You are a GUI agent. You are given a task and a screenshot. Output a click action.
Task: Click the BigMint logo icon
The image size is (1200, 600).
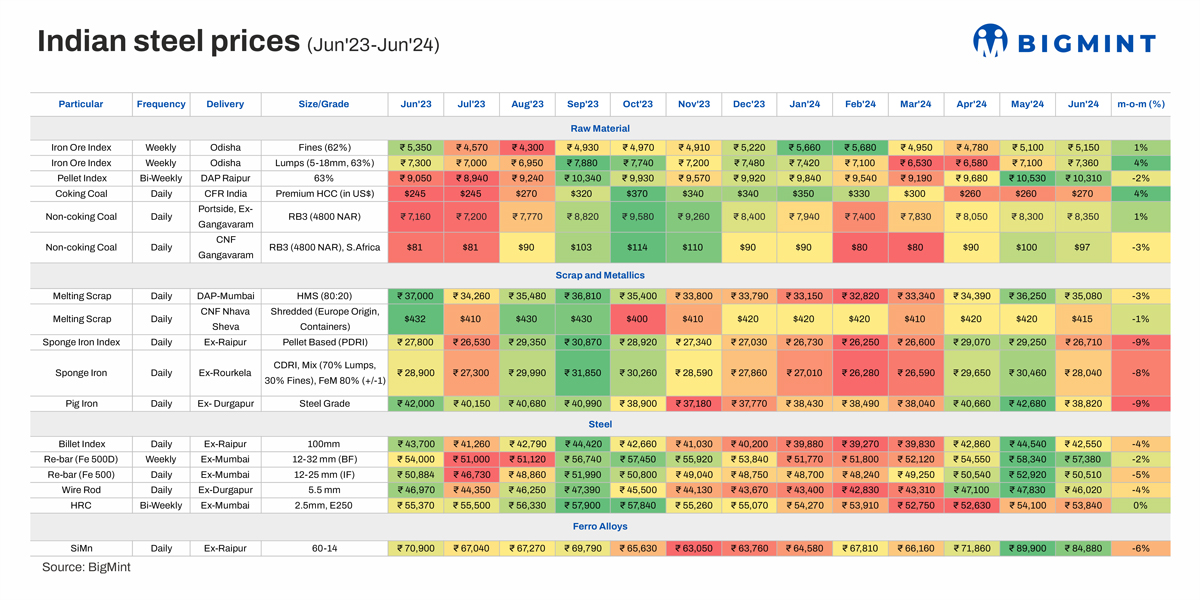[990, 41]
